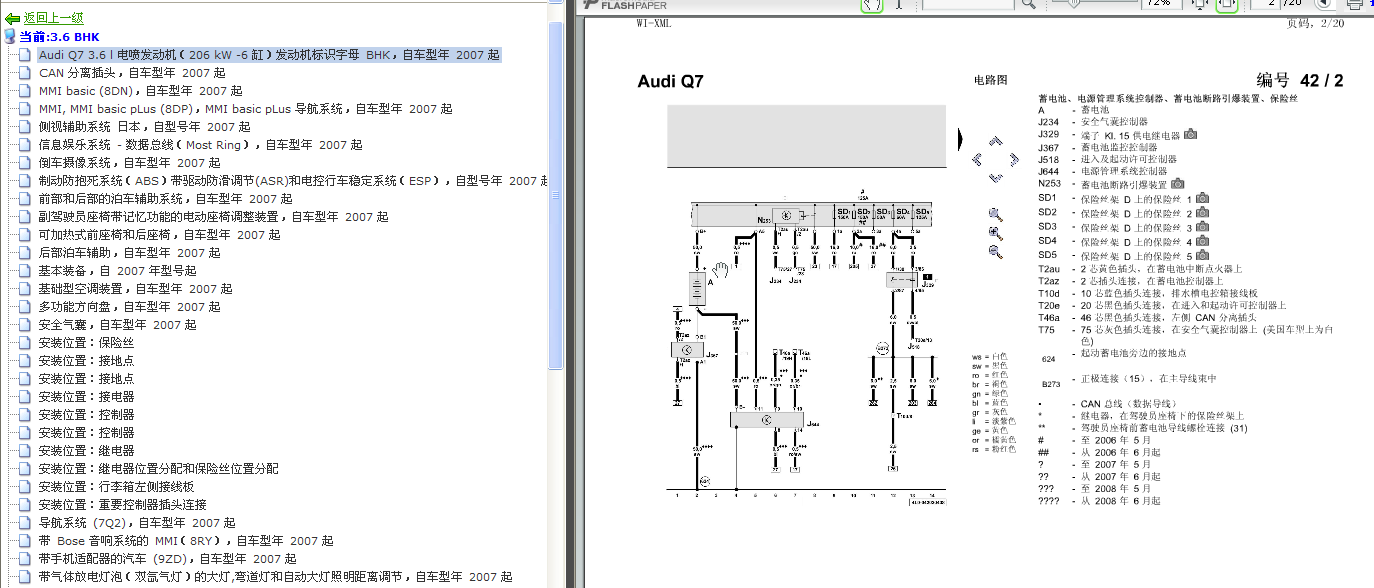Screen dimensions: 1374x588
Task: Click document icon beside 安装位置：重要控制器插头连接
Action: click(x=25, y=505)
